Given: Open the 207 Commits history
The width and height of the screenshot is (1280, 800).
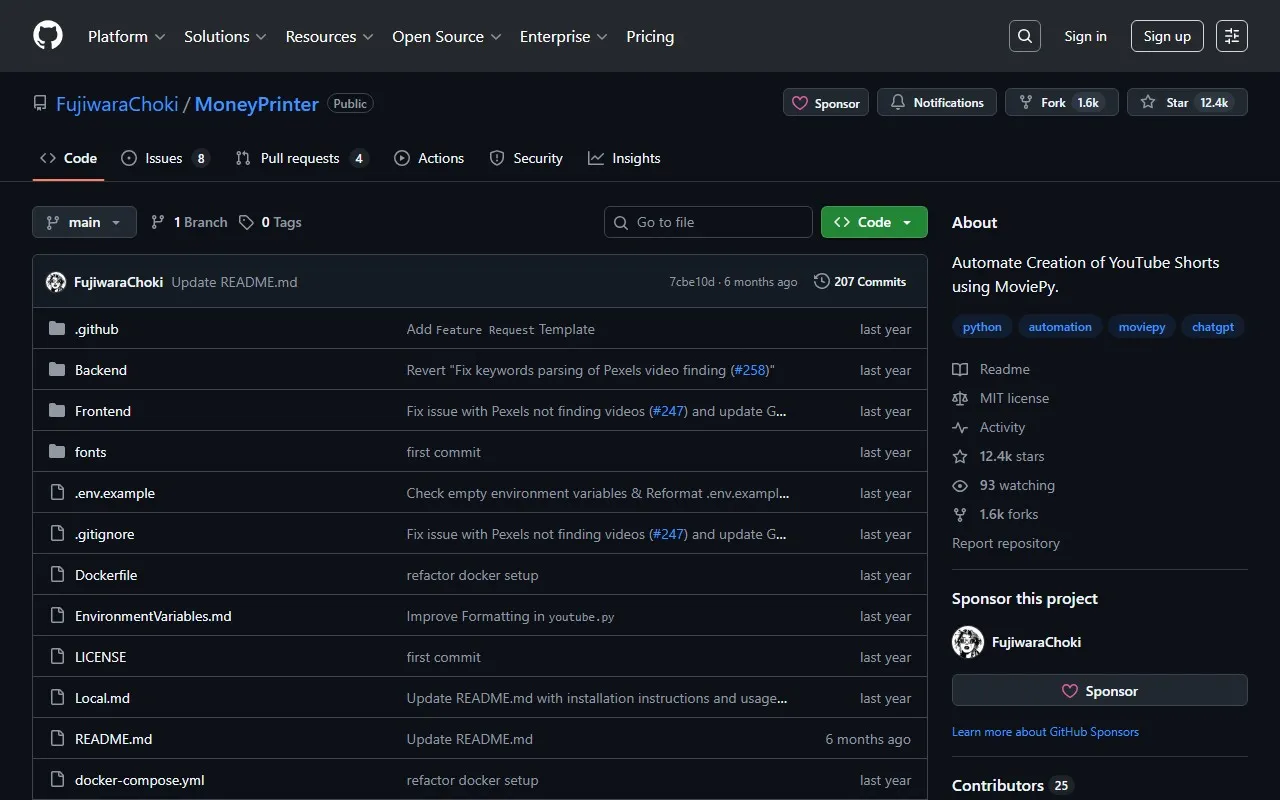Looking at the screenshot, I should tap(860, 282).
